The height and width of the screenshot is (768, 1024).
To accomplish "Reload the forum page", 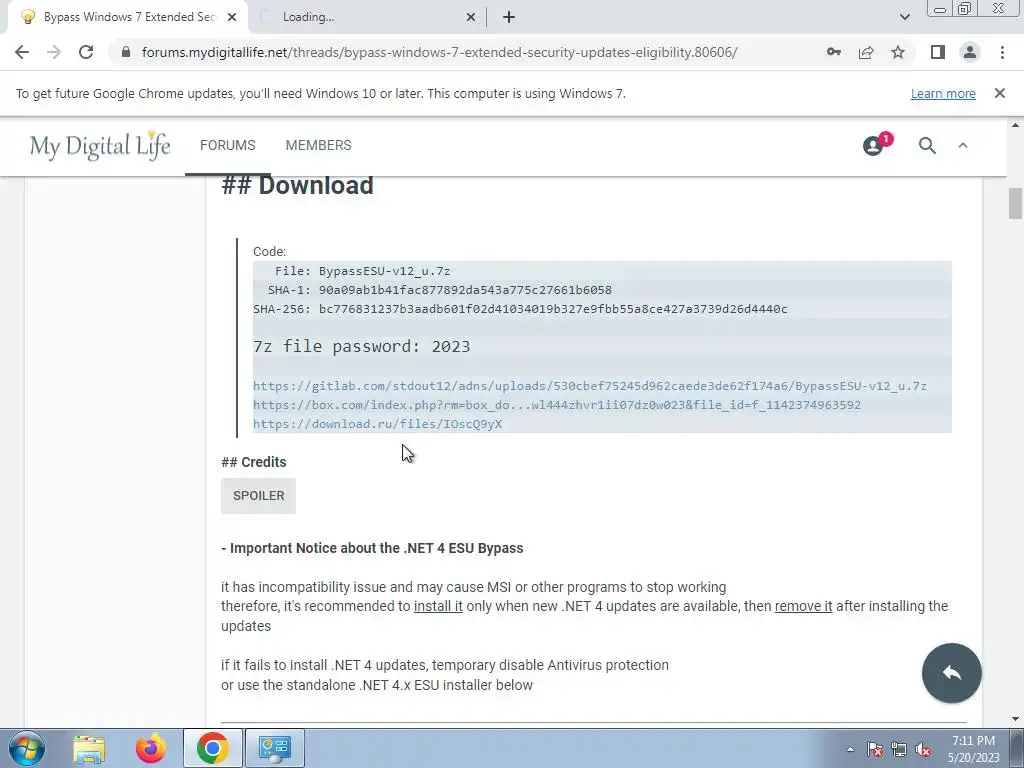I will pos(86,52).
